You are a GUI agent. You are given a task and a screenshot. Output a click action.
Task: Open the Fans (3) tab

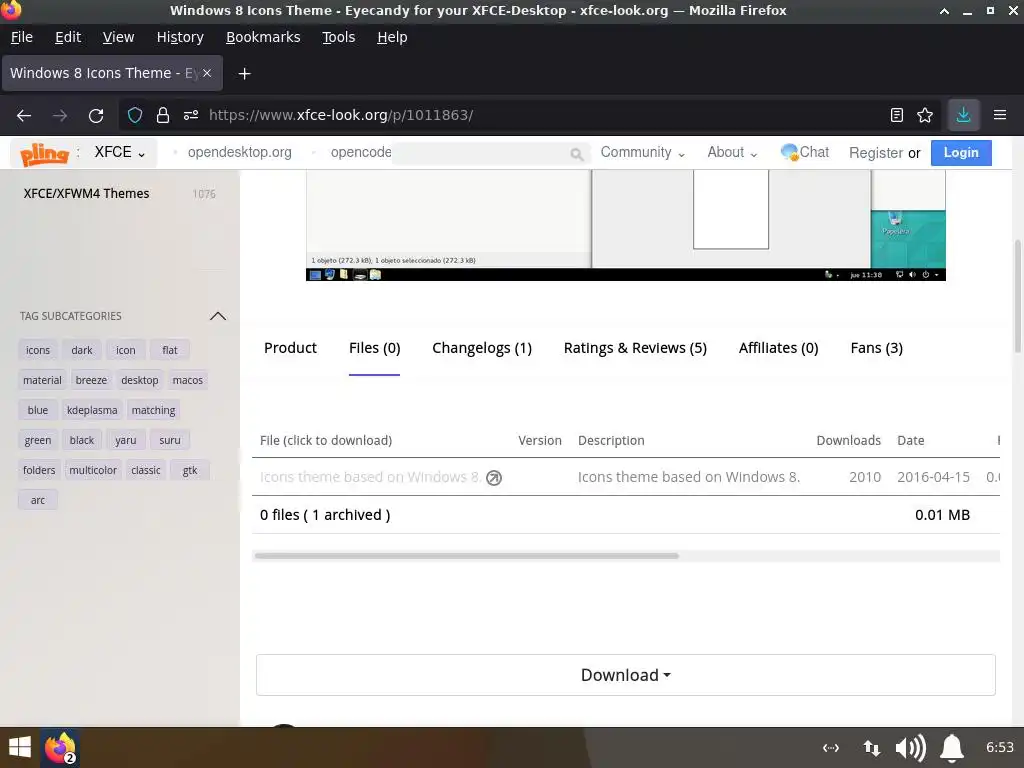pos(876,348)
